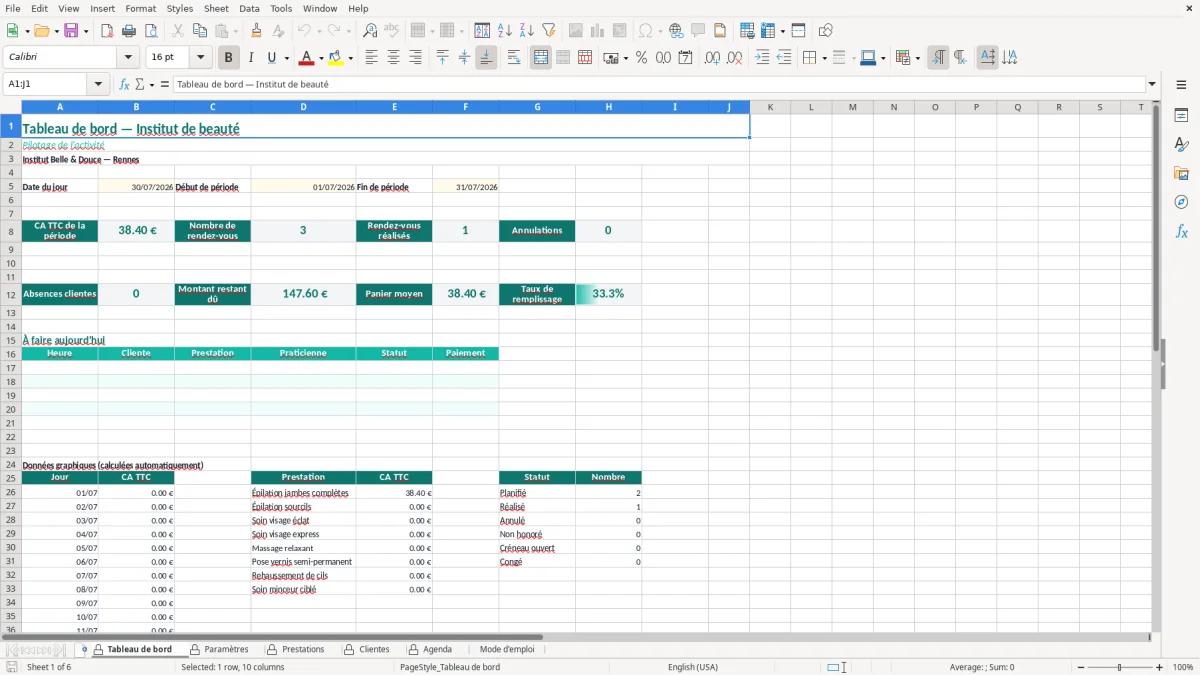Open the Data menu

tap(249, 8)
